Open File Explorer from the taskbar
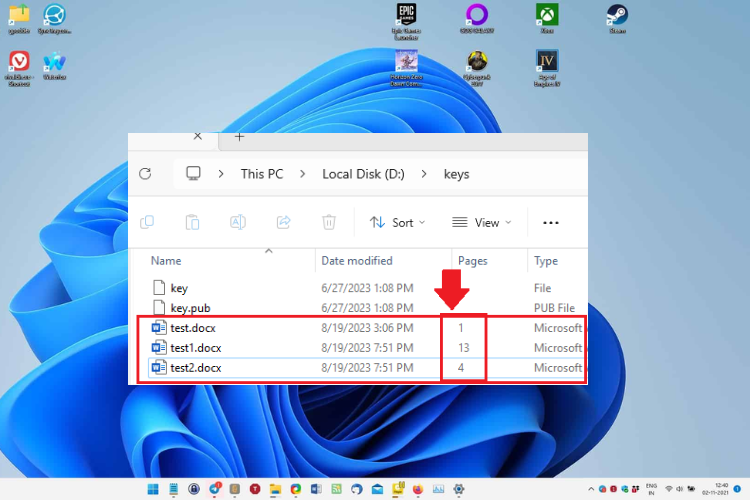 [x=275, y=489]
